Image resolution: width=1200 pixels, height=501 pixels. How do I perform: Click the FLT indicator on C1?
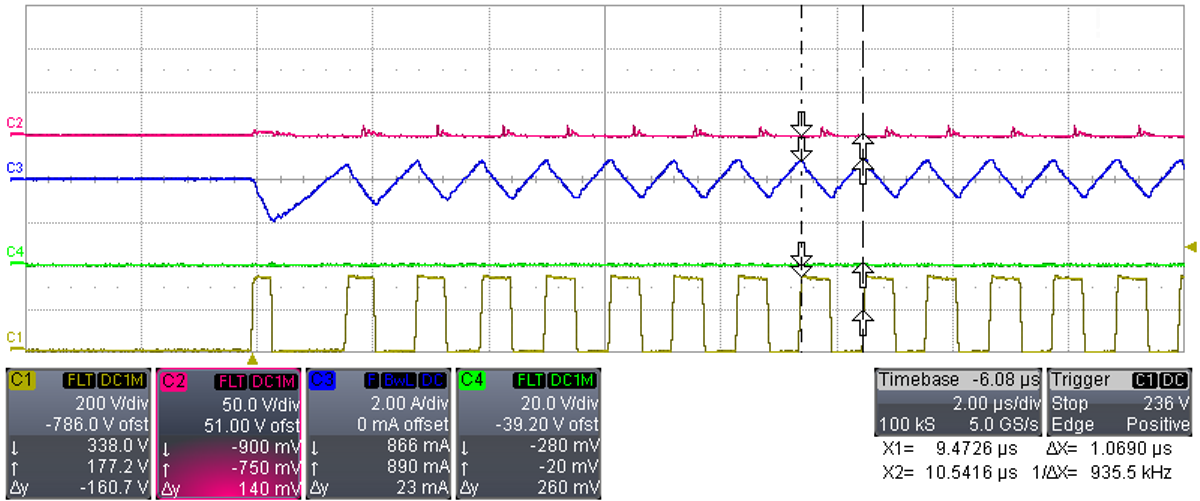pos(78,380)
